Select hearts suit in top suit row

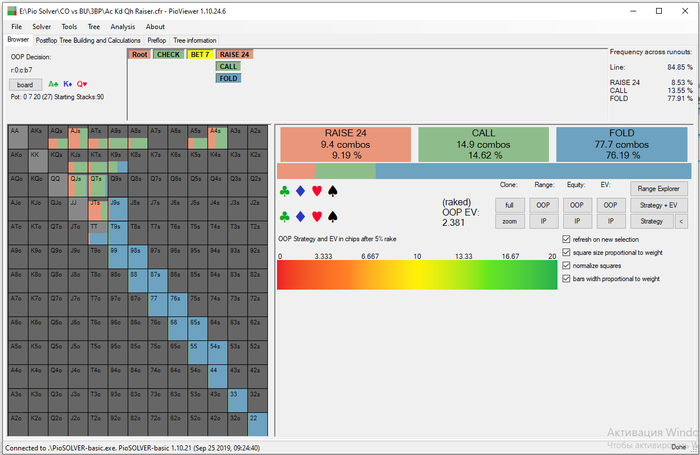tap(317, 192)
